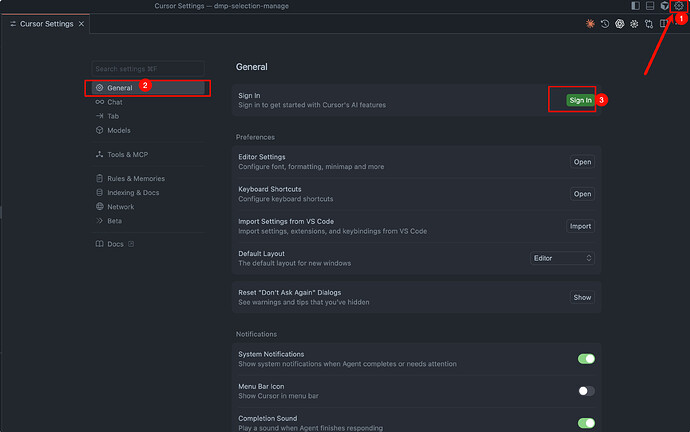Click "Configure font, formatting, minimap and more" text
This screenshot has width=690, height=432.
click(x=311, y=167)
